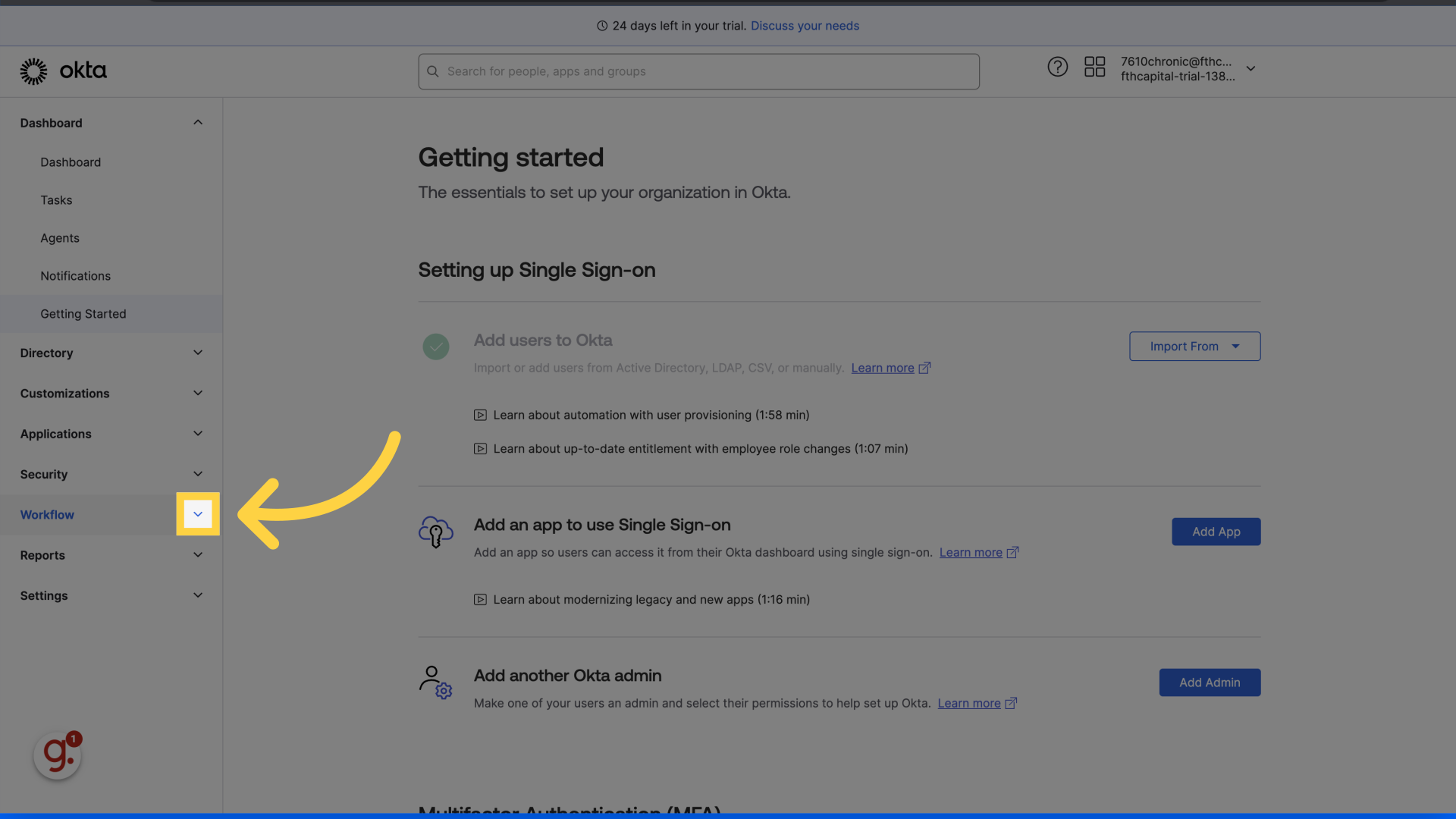Click the search magnifier icon

click(x=433, y=71)
